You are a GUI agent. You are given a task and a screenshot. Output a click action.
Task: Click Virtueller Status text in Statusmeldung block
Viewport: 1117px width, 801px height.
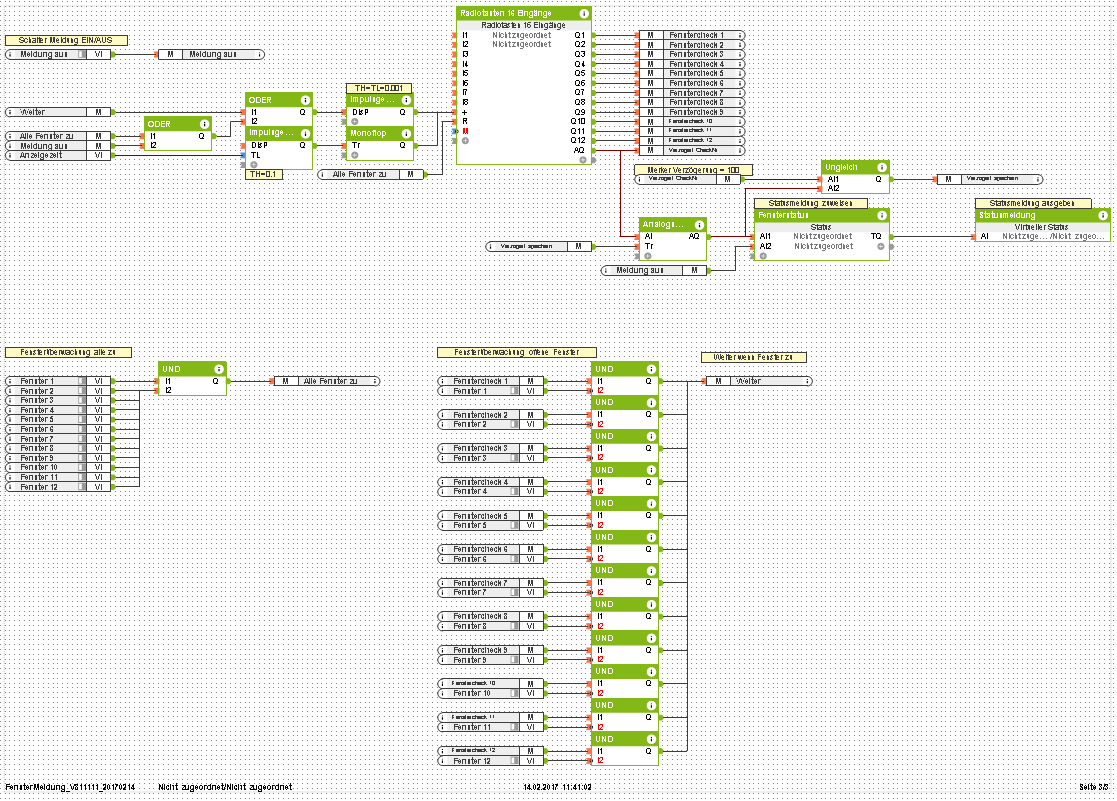click(x=1041, y=227)
